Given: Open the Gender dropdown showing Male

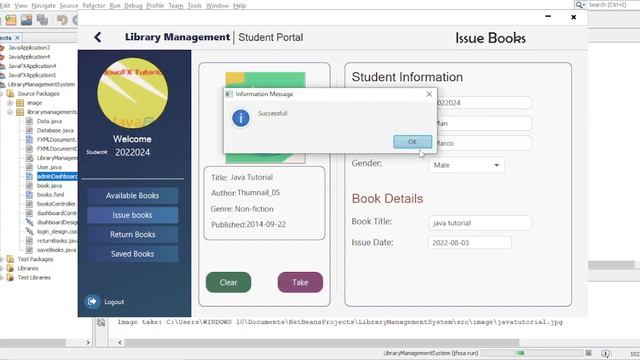Looking at the screenshot, I should (466, 165).
